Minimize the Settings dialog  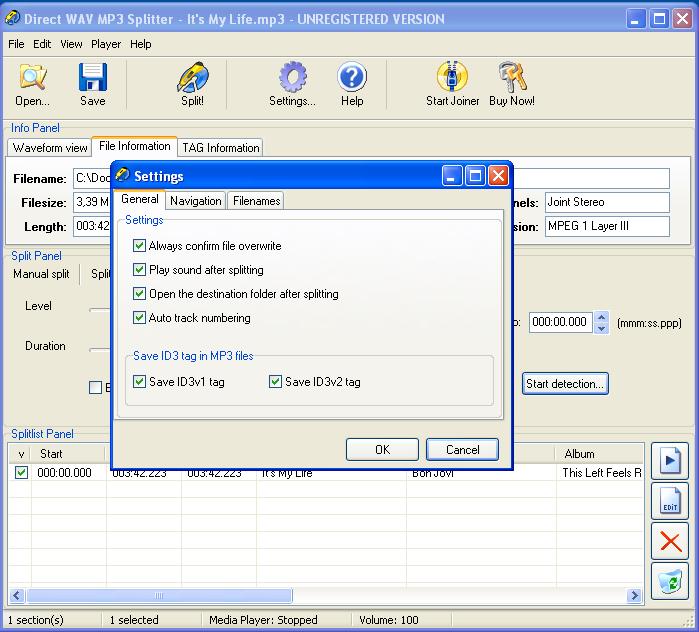[x=452, y=176]
